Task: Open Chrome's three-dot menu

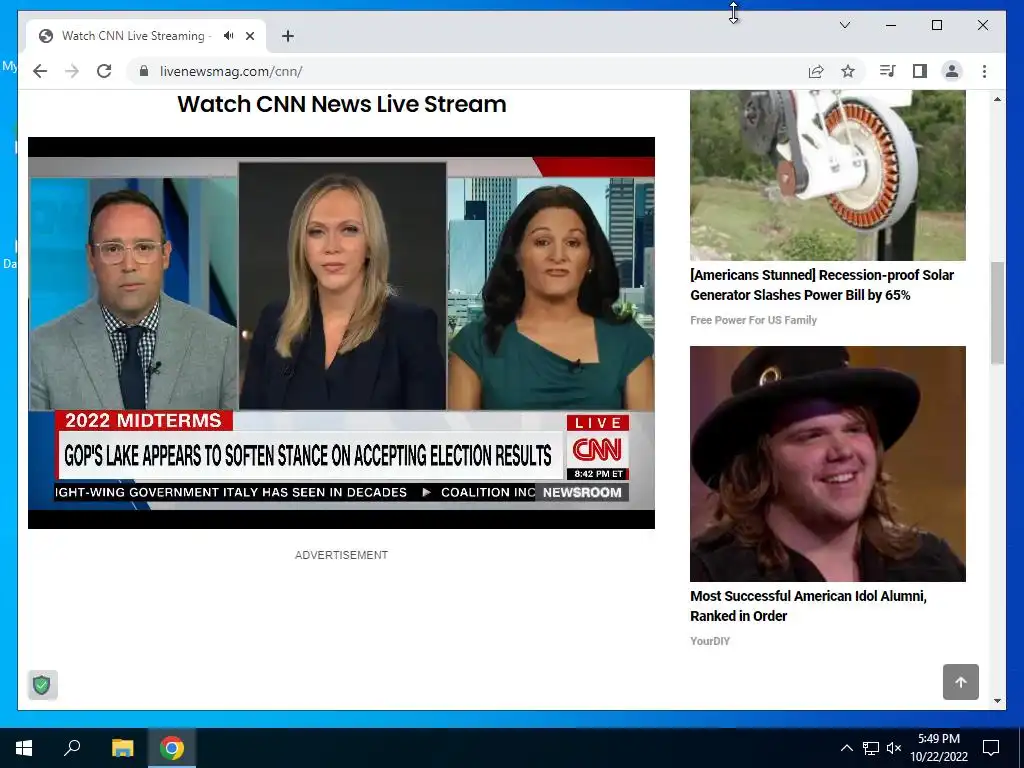Action: pyautogui.click(x=984, y=71)
